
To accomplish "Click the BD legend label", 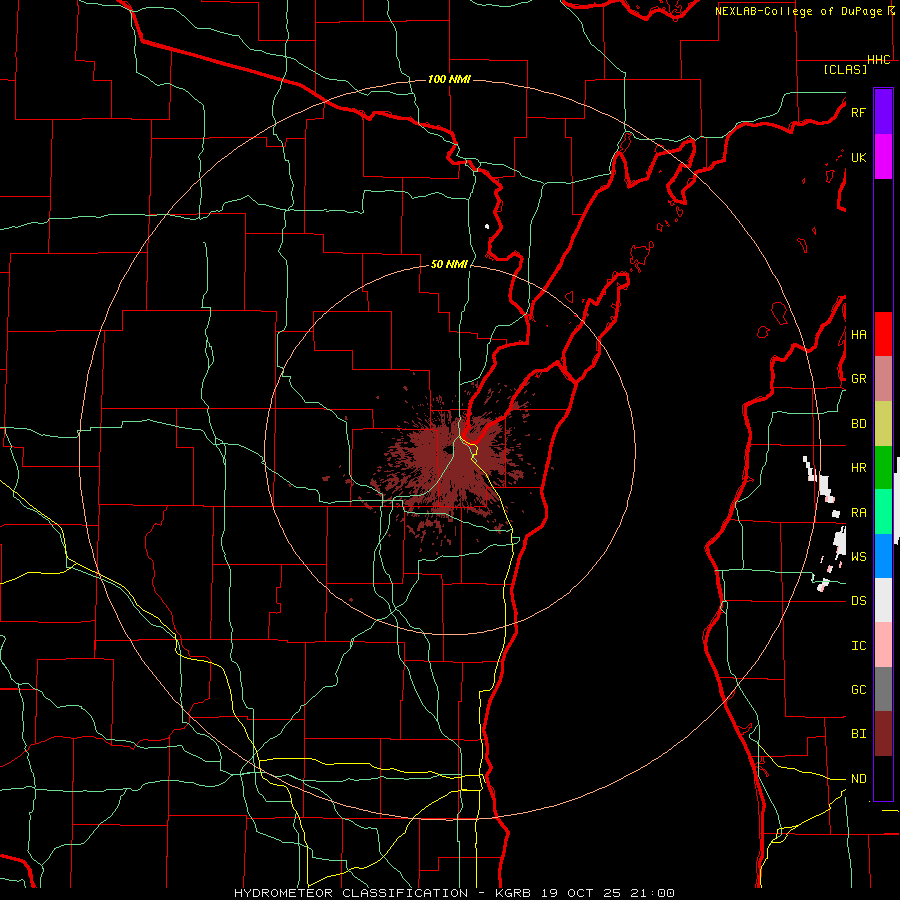I will point(858,424).
